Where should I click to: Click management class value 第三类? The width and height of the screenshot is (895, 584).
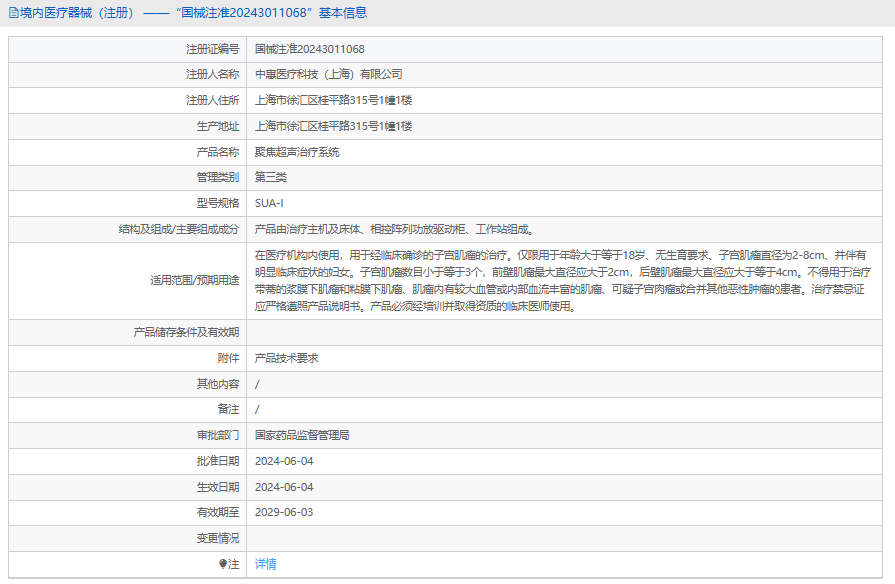[x=271, y=177]
